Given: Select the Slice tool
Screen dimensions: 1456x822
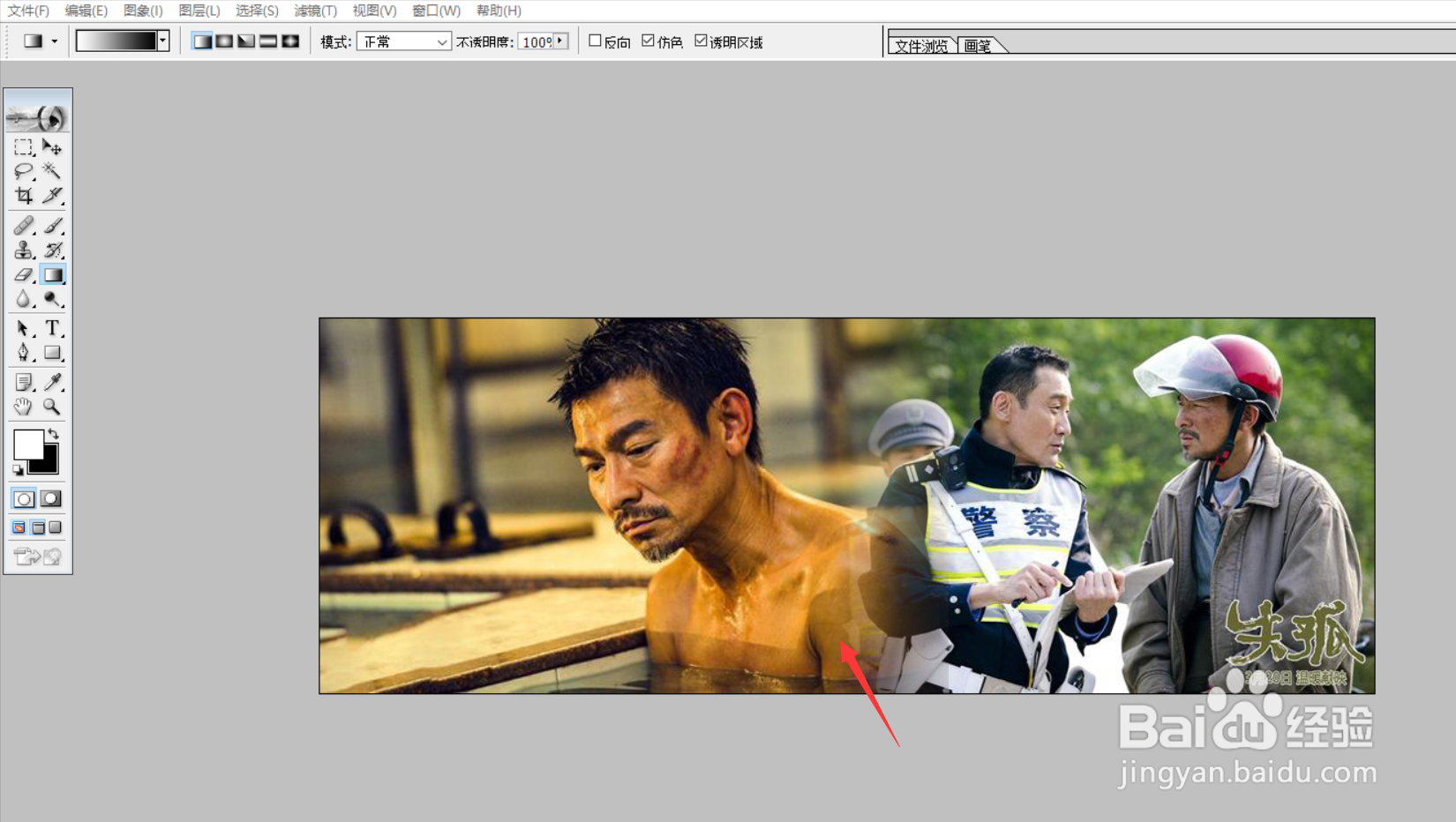Looking at the screenshot, I should (52, 195).
